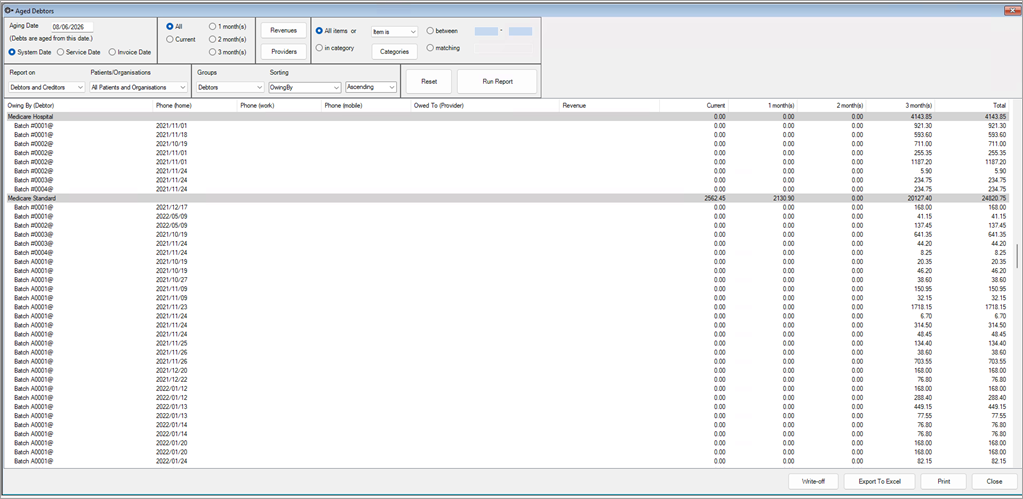The height and width of the screenshot is (499, 1023).
Task: Click the Reset button
Action: pyautogui.click(x=429, y=82)
